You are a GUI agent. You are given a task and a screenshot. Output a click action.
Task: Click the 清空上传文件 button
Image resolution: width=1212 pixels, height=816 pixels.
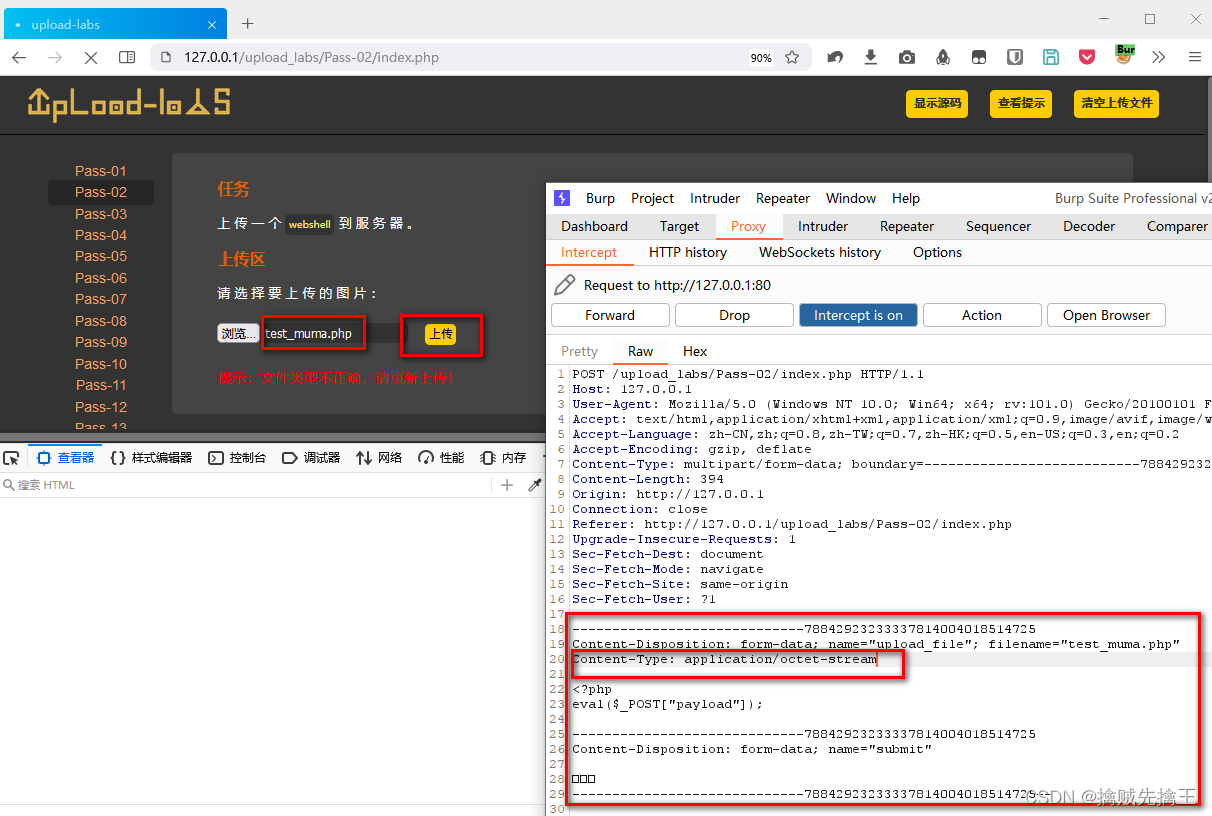tap(1117, 103)
